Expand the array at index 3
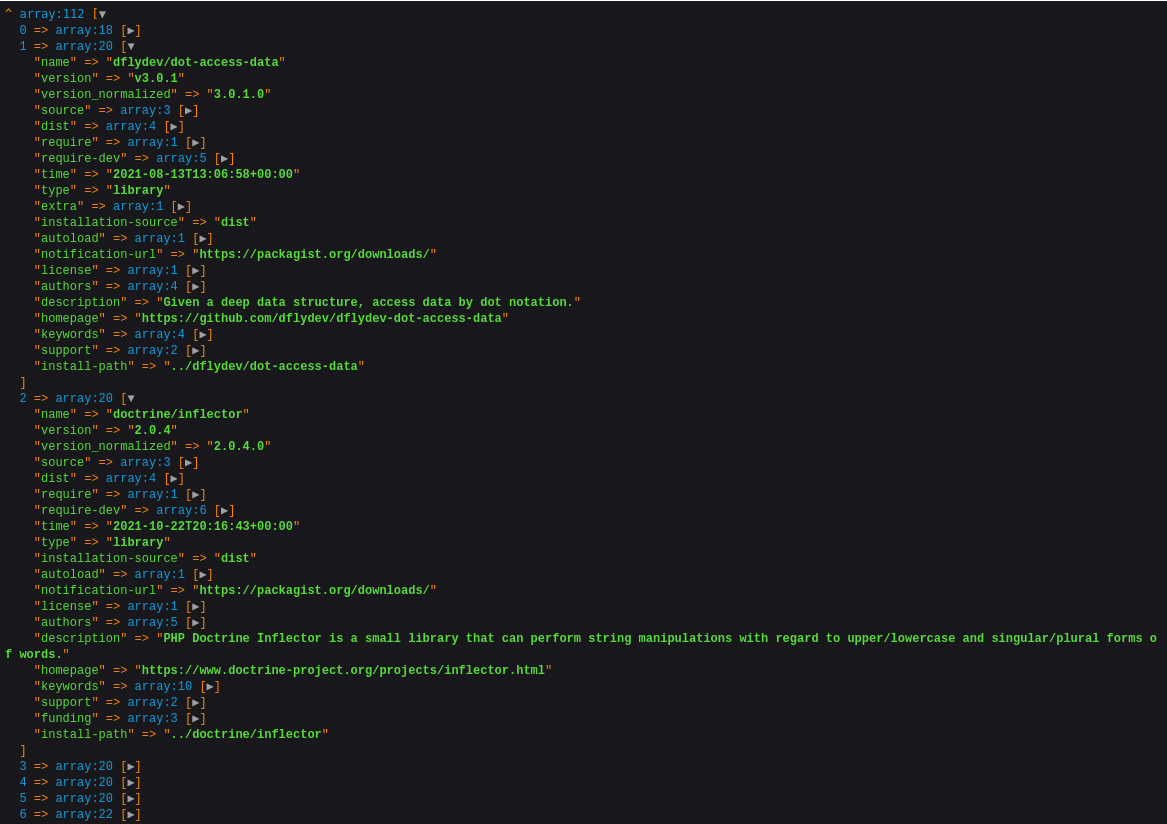This screenshot has width=1167, height=824. pos(131,767)
